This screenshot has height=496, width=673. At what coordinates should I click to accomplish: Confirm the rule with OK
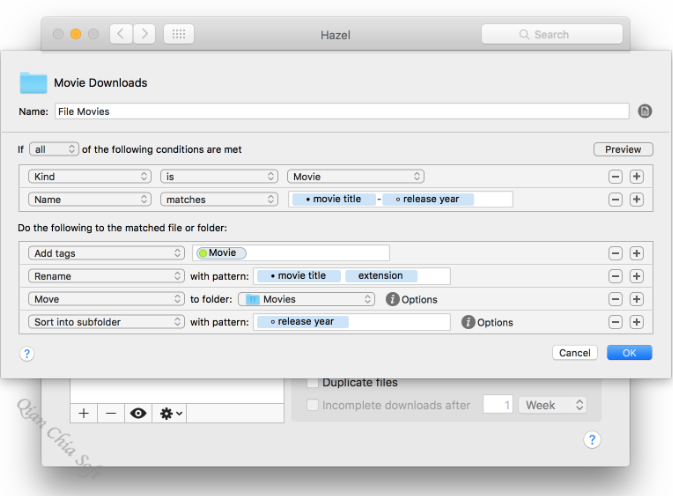coord(629,353)
